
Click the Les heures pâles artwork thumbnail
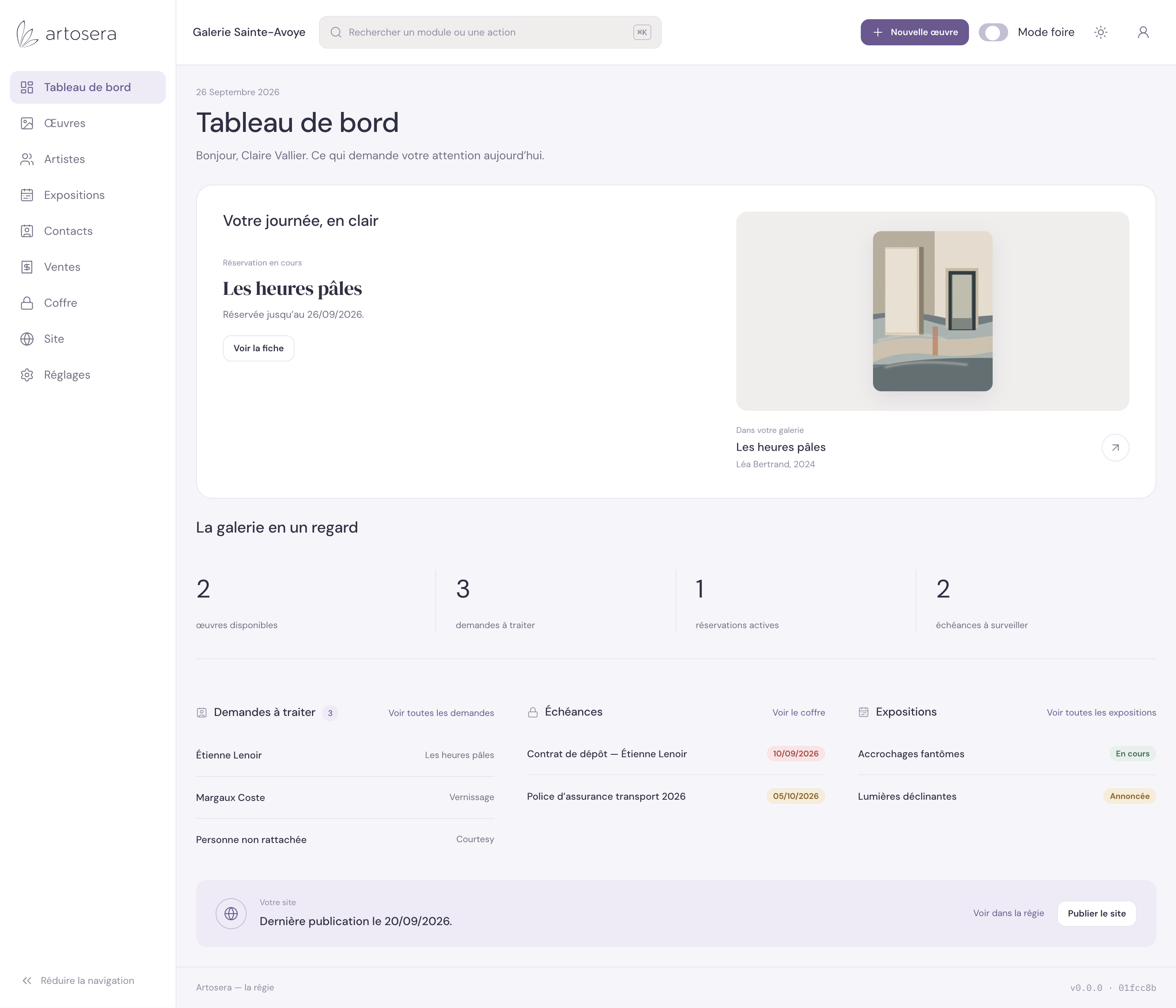933,311
